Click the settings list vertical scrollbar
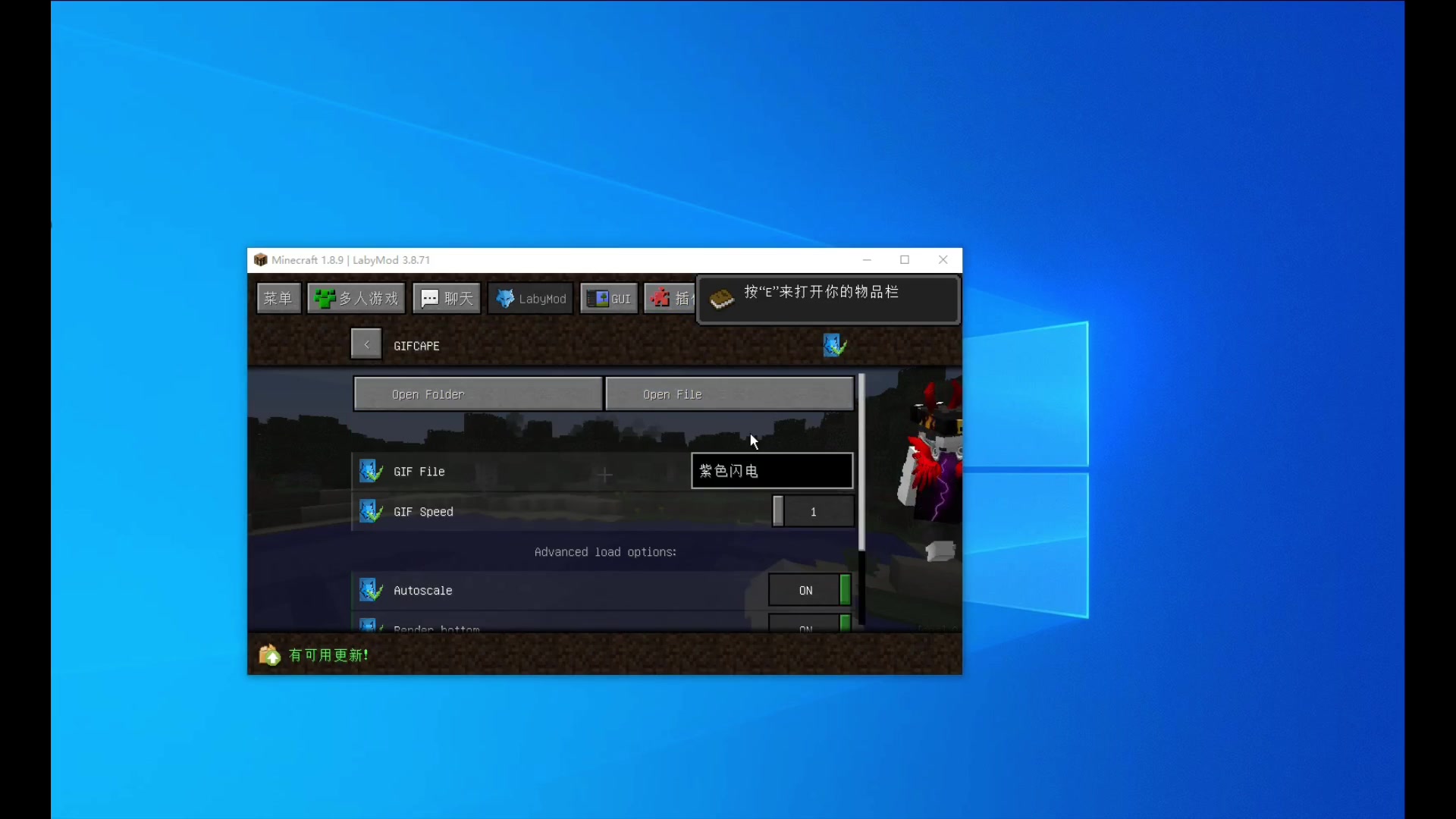The image size is (1456, 819). click(861, 463)
